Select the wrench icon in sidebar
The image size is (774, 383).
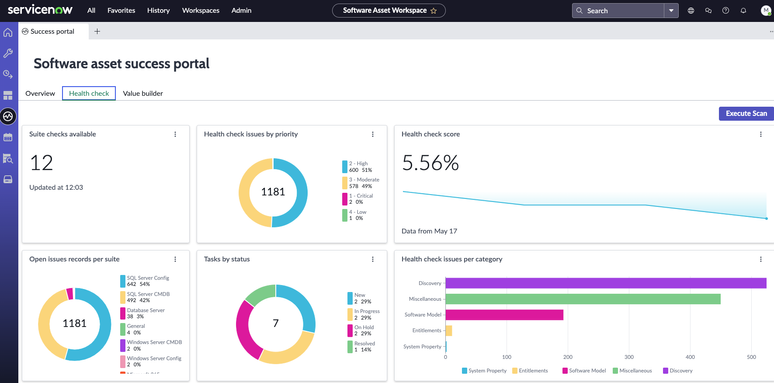pos(8,53)
